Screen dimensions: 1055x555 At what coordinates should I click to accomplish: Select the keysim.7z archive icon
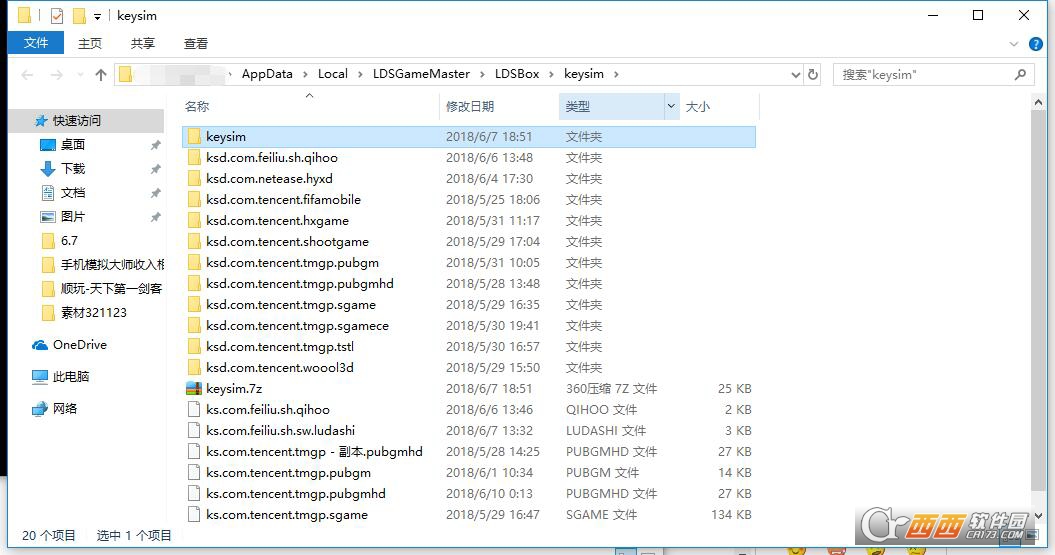point(194,388)
